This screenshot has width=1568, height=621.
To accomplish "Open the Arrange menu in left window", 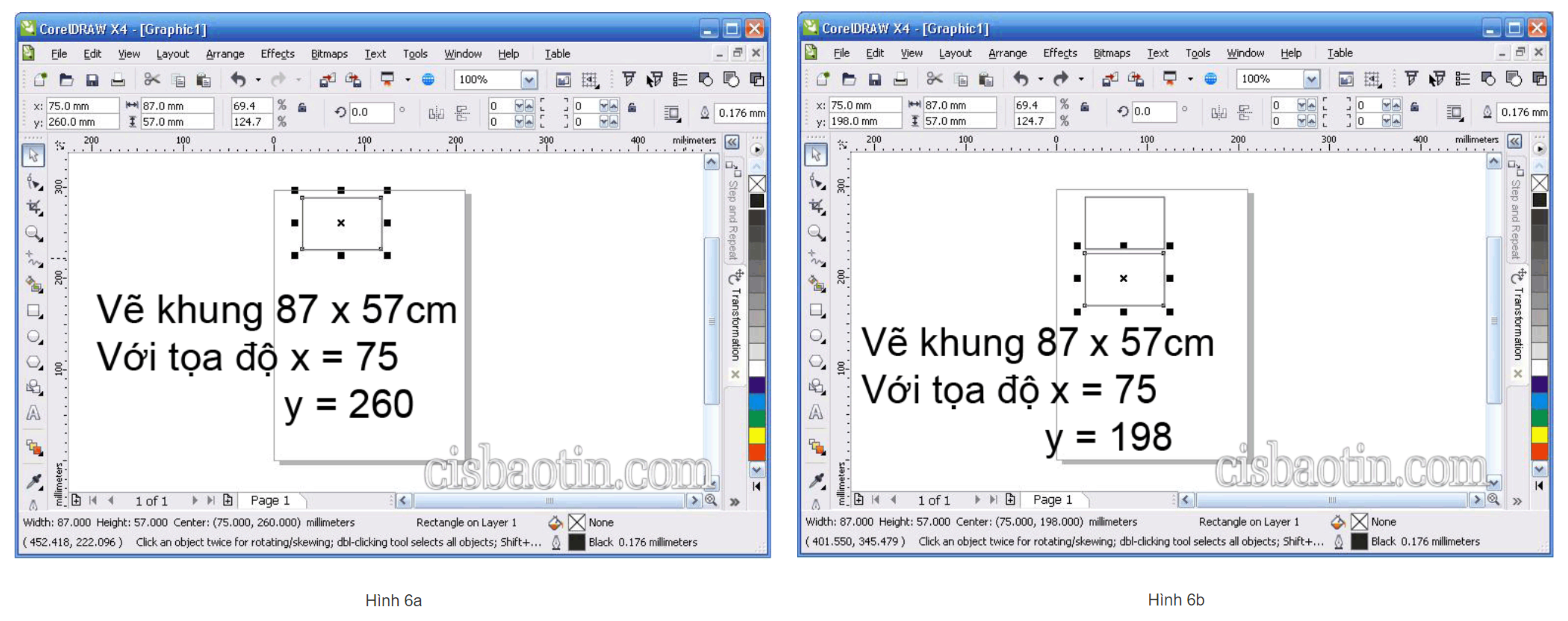I will coord(225,54).
